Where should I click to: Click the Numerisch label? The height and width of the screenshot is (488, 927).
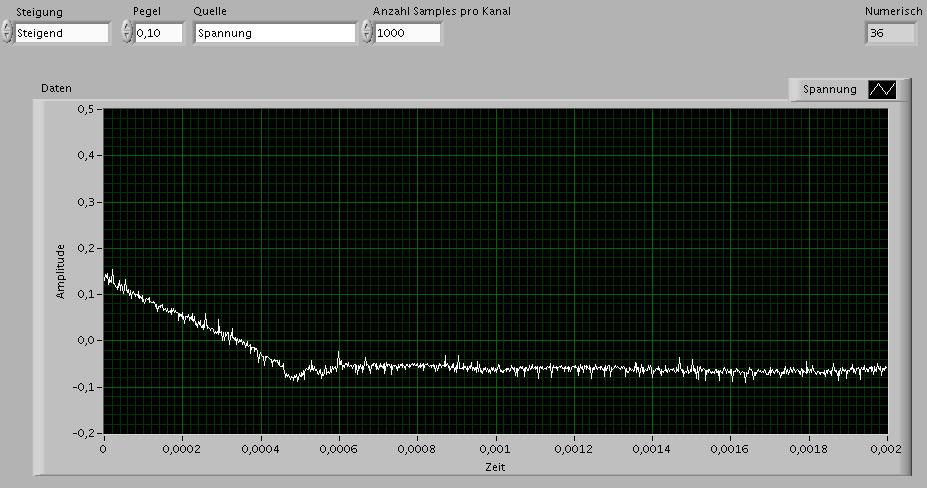point(893,11)
